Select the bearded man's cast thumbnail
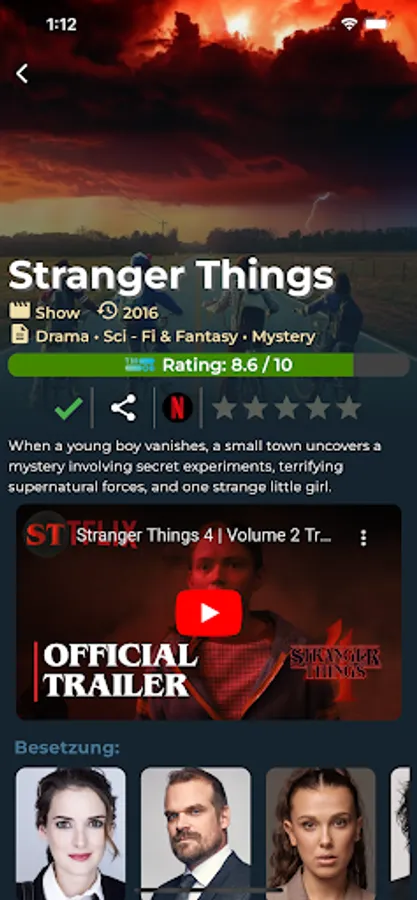The width and height of the screenshot is (417, 900). click(196, 833)
